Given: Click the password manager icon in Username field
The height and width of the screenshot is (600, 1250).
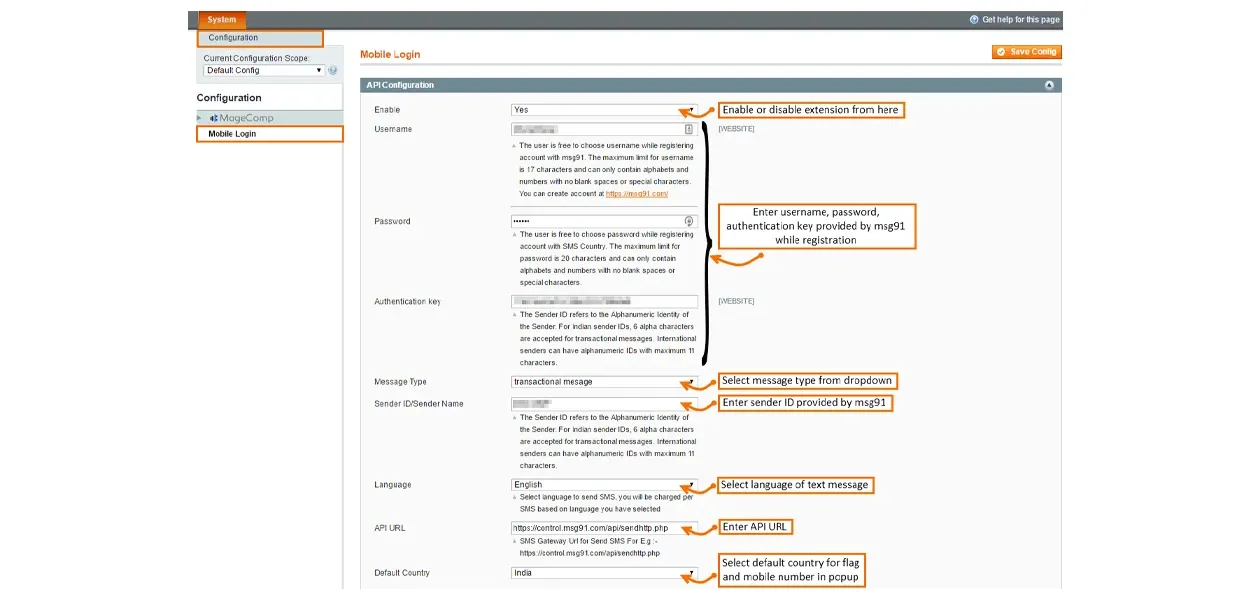Looking at the screenshot, I should point(688,129).
